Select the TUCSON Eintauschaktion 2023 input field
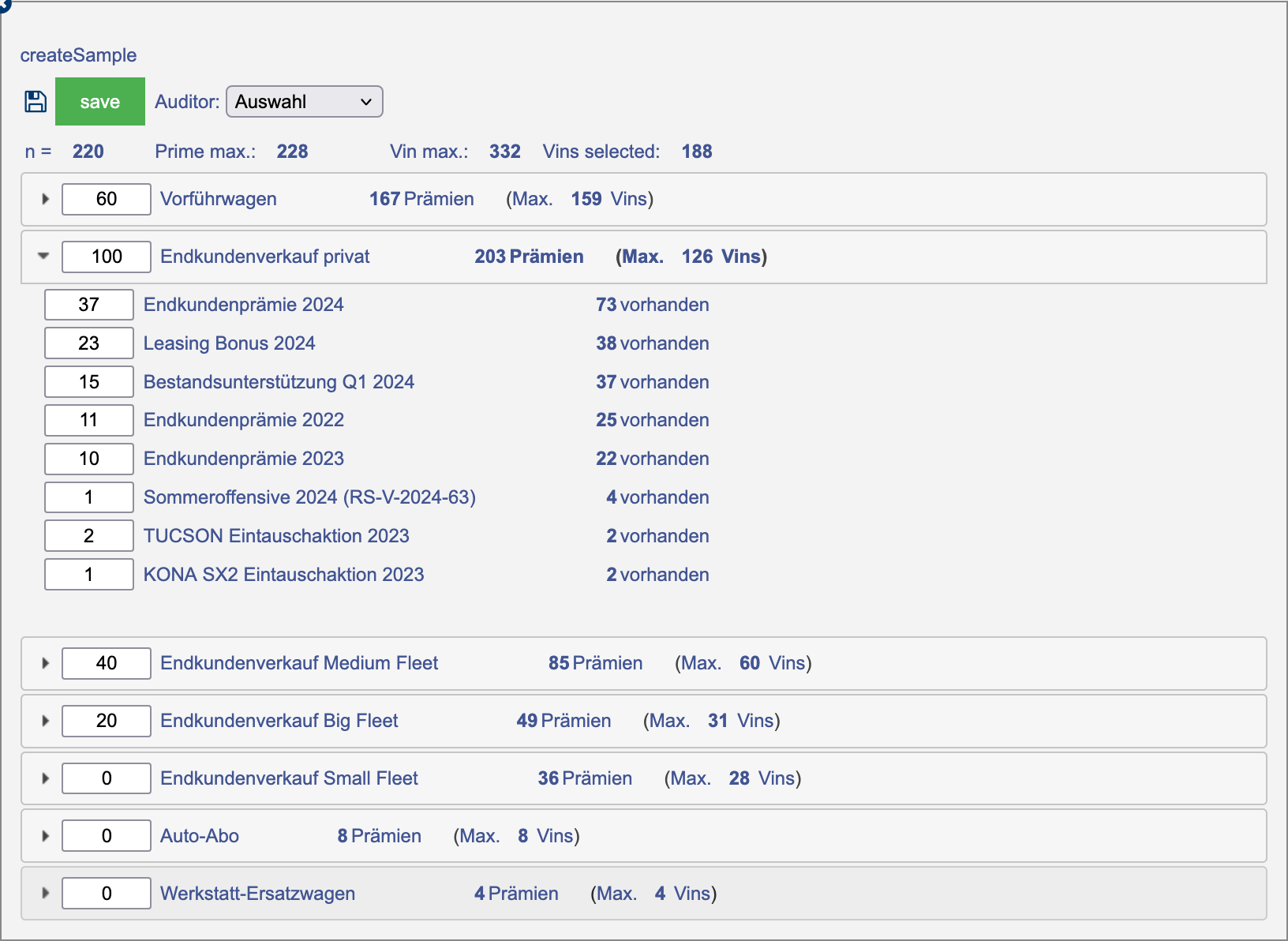Screen dimensions: 1288x941 [89, 535]
